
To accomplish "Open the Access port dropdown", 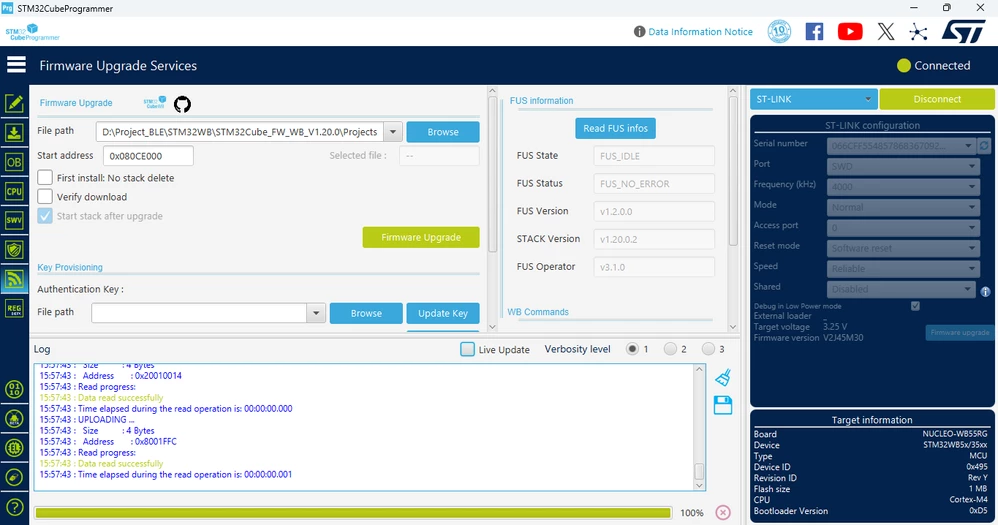I will [903, 227].
